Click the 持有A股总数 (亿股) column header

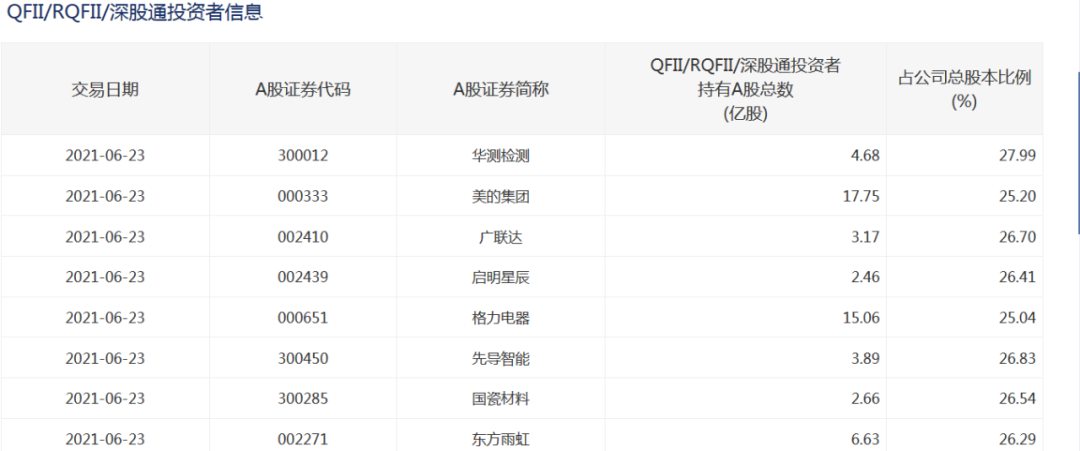click(744, 89)
